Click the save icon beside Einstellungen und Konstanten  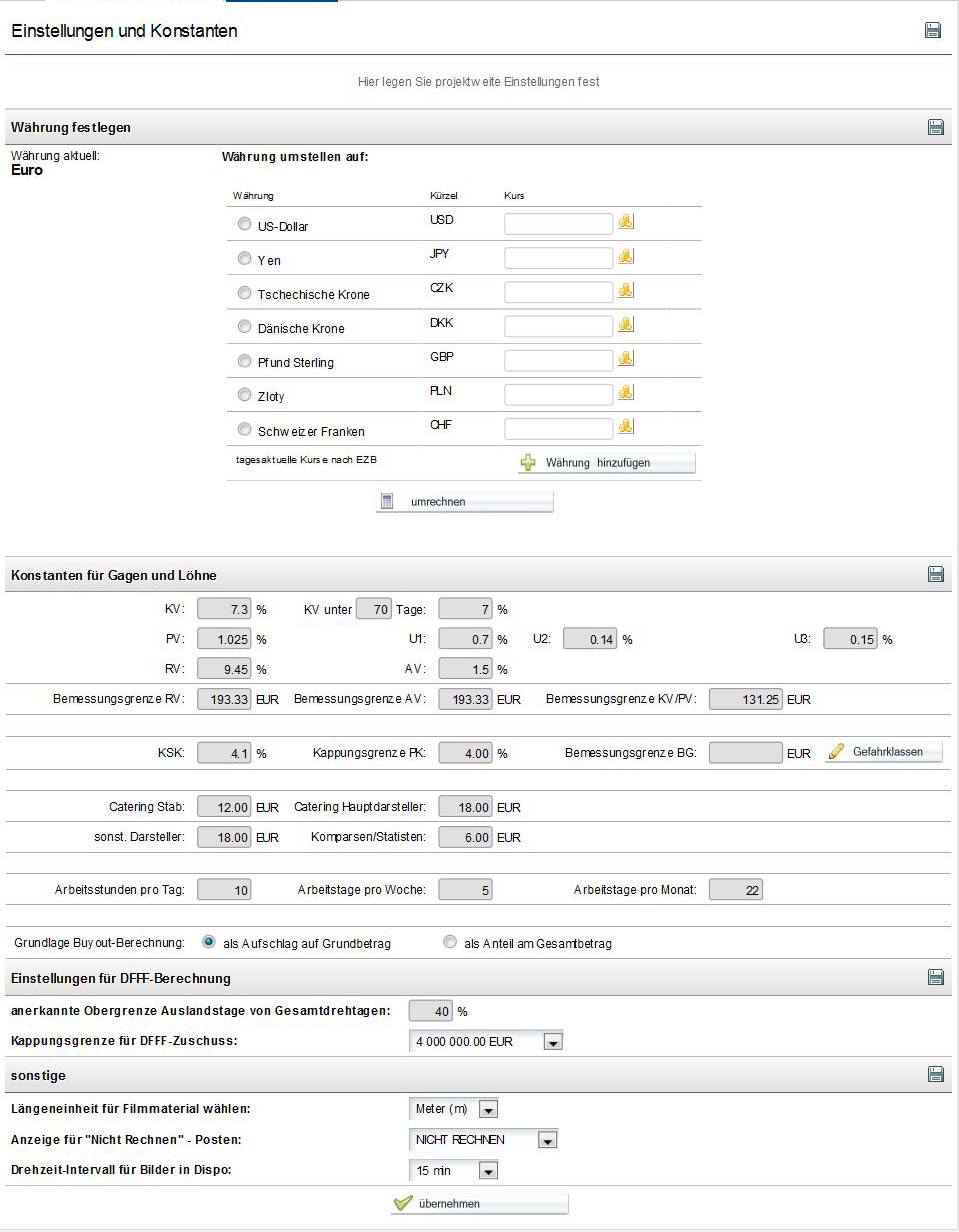coord(933,30)
